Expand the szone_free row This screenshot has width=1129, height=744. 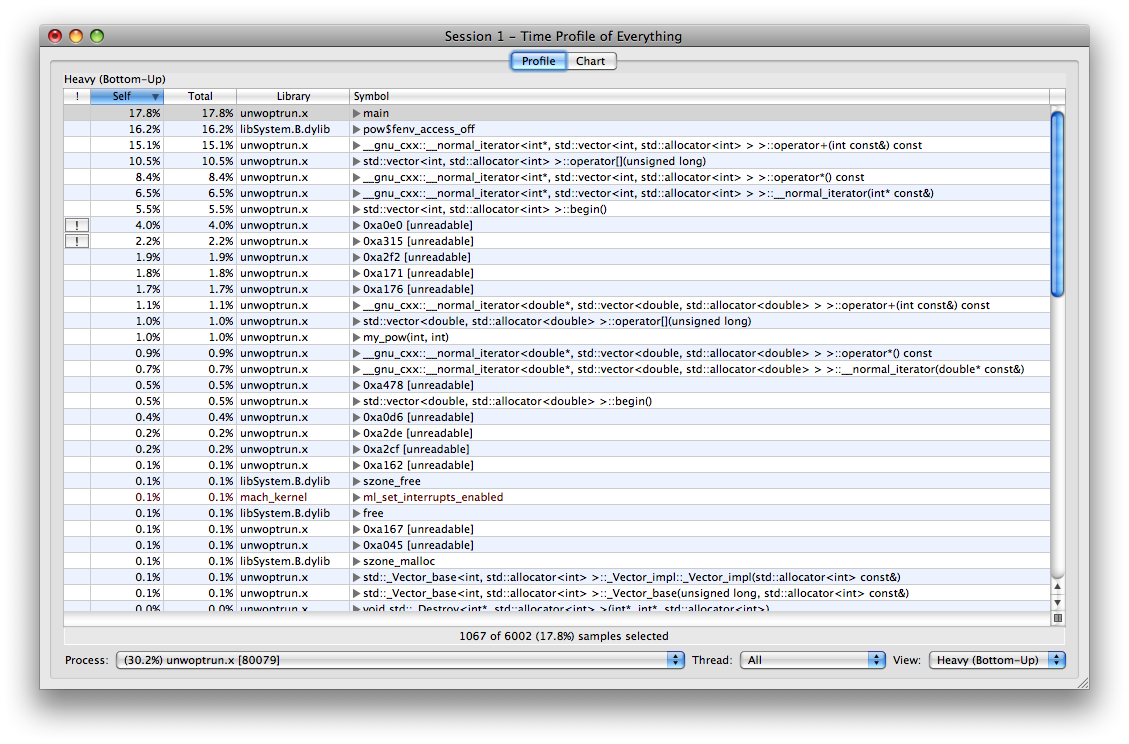point(356,481)
